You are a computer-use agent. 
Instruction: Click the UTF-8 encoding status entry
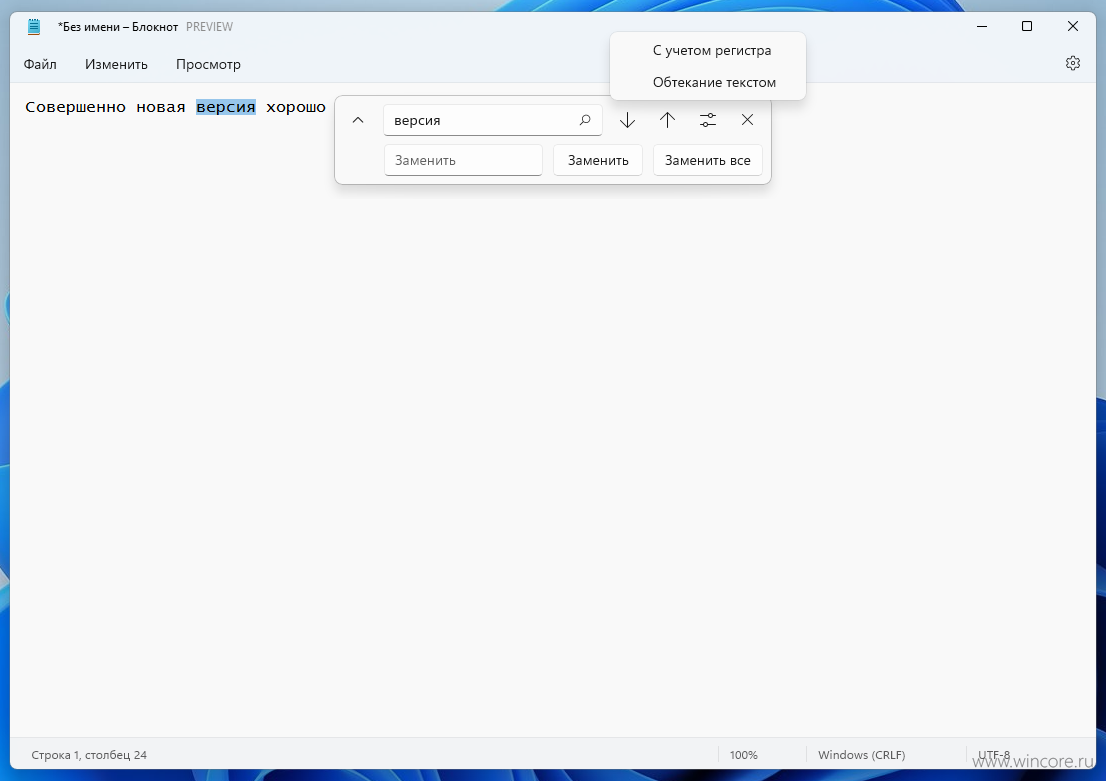point(994,755)
